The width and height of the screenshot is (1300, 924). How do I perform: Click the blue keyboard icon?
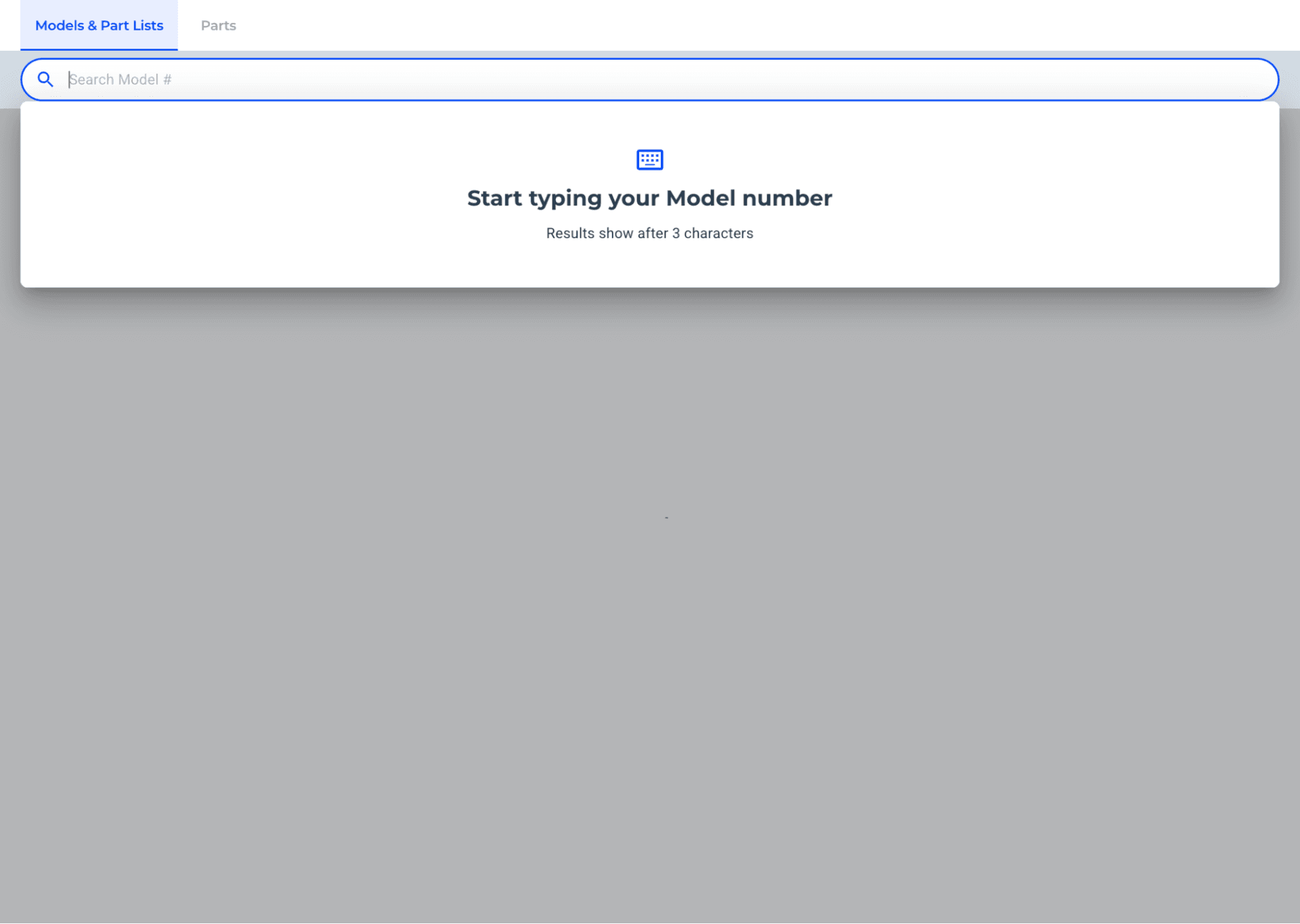pos(649,160)
